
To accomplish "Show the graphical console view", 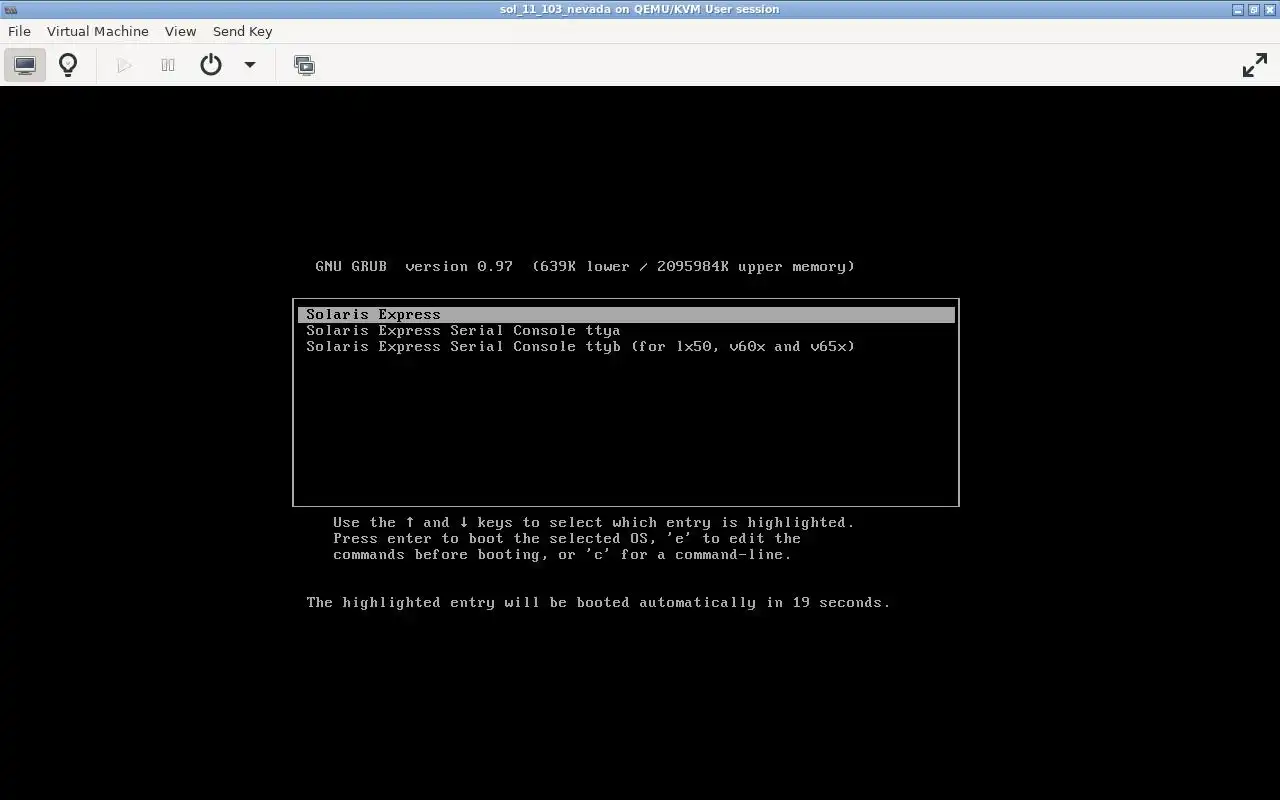I will coord(25,65).
